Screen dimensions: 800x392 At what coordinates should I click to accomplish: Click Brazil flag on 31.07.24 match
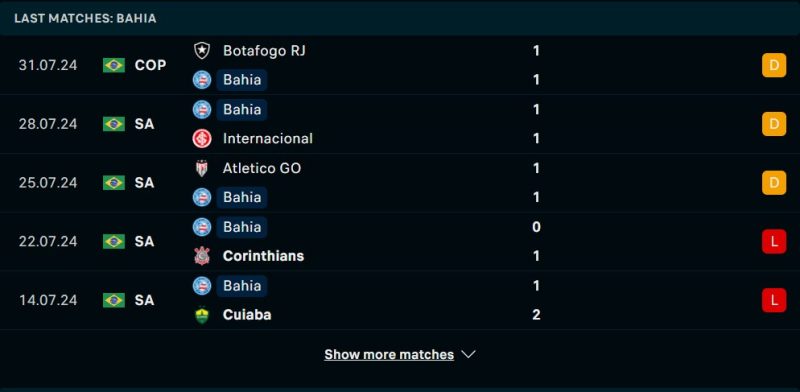[x=114, y=65]
